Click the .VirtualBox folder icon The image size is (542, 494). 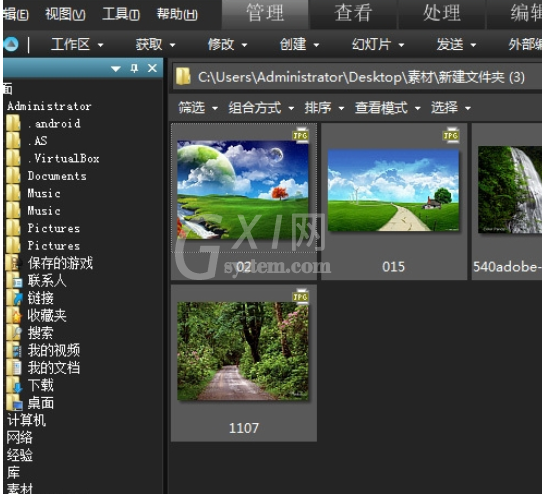[13, 158]
